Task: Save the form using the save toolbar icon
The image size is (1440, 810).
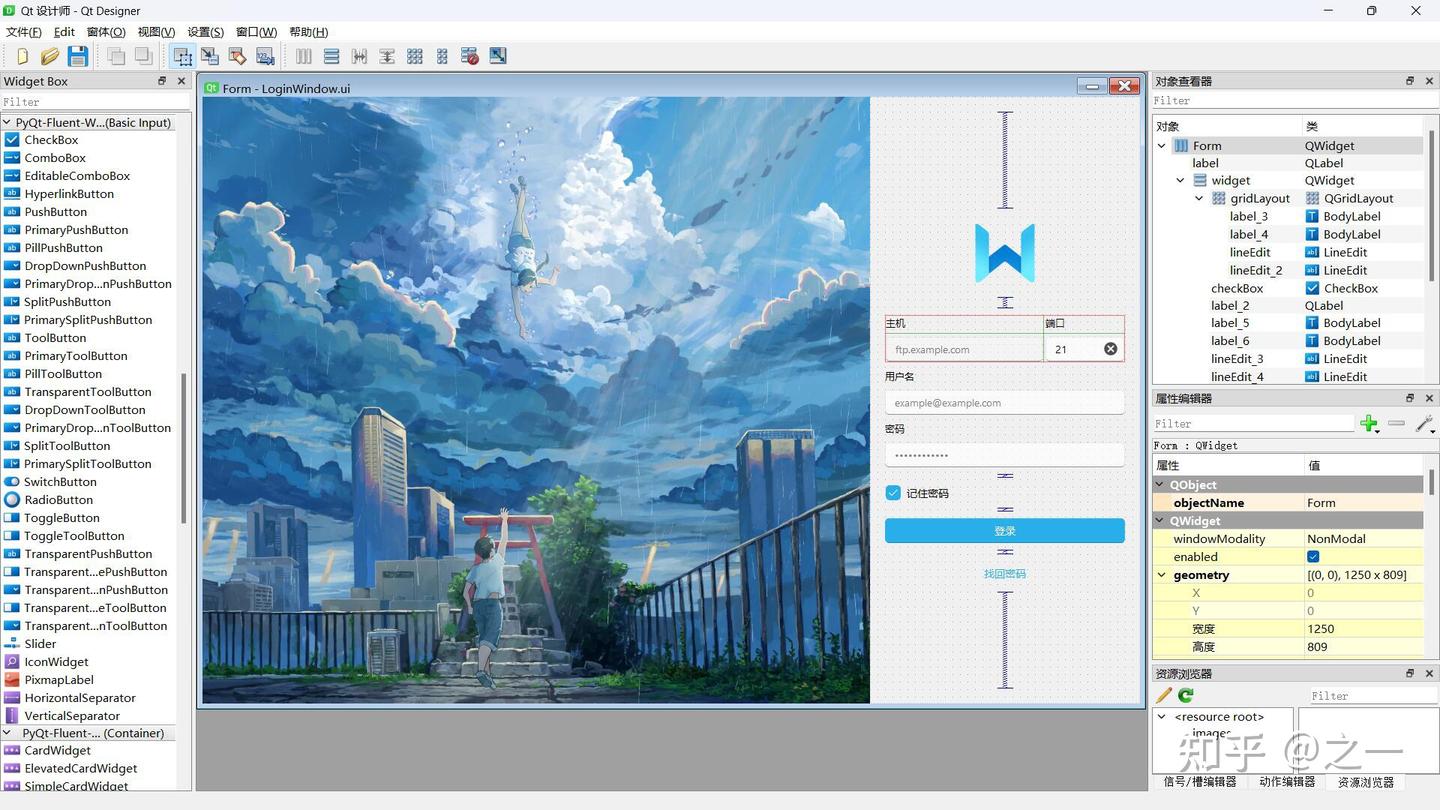Action: (78, 56)
